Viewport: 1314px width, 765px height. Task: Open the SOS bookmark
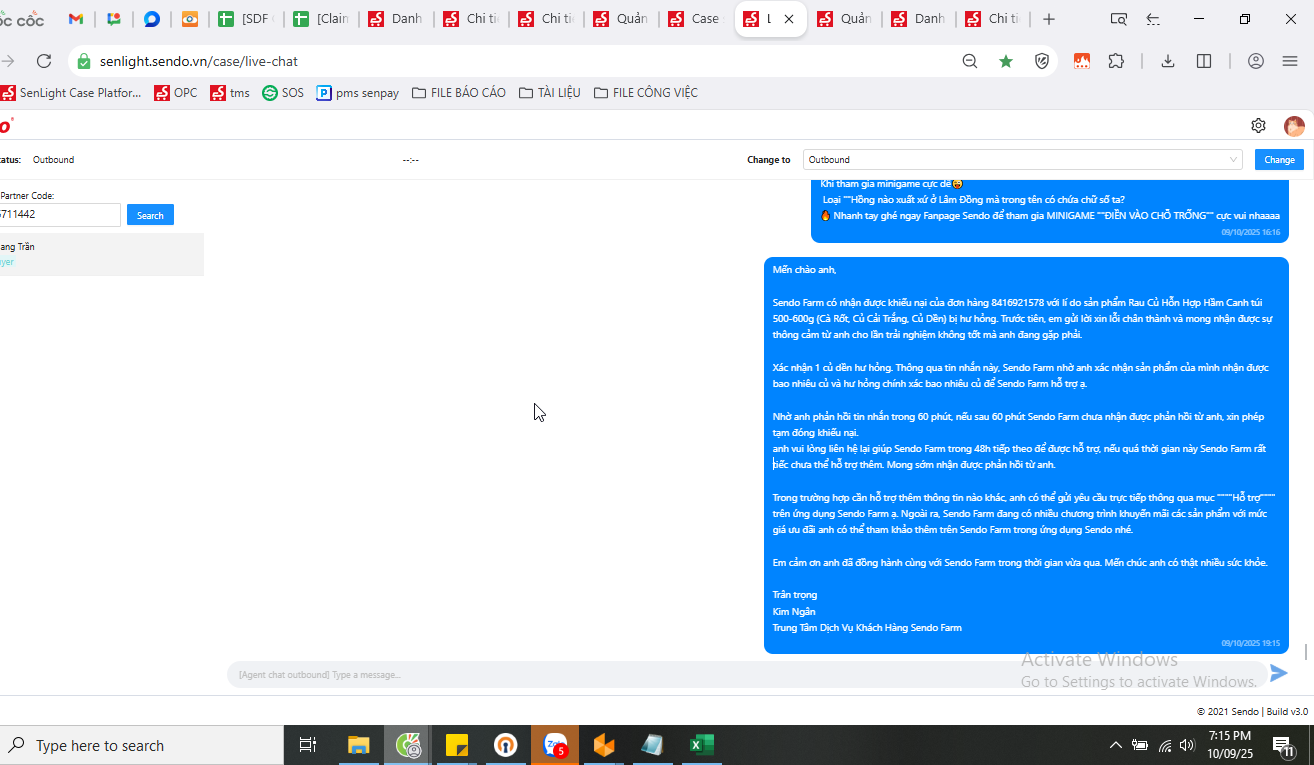point(283,93)
